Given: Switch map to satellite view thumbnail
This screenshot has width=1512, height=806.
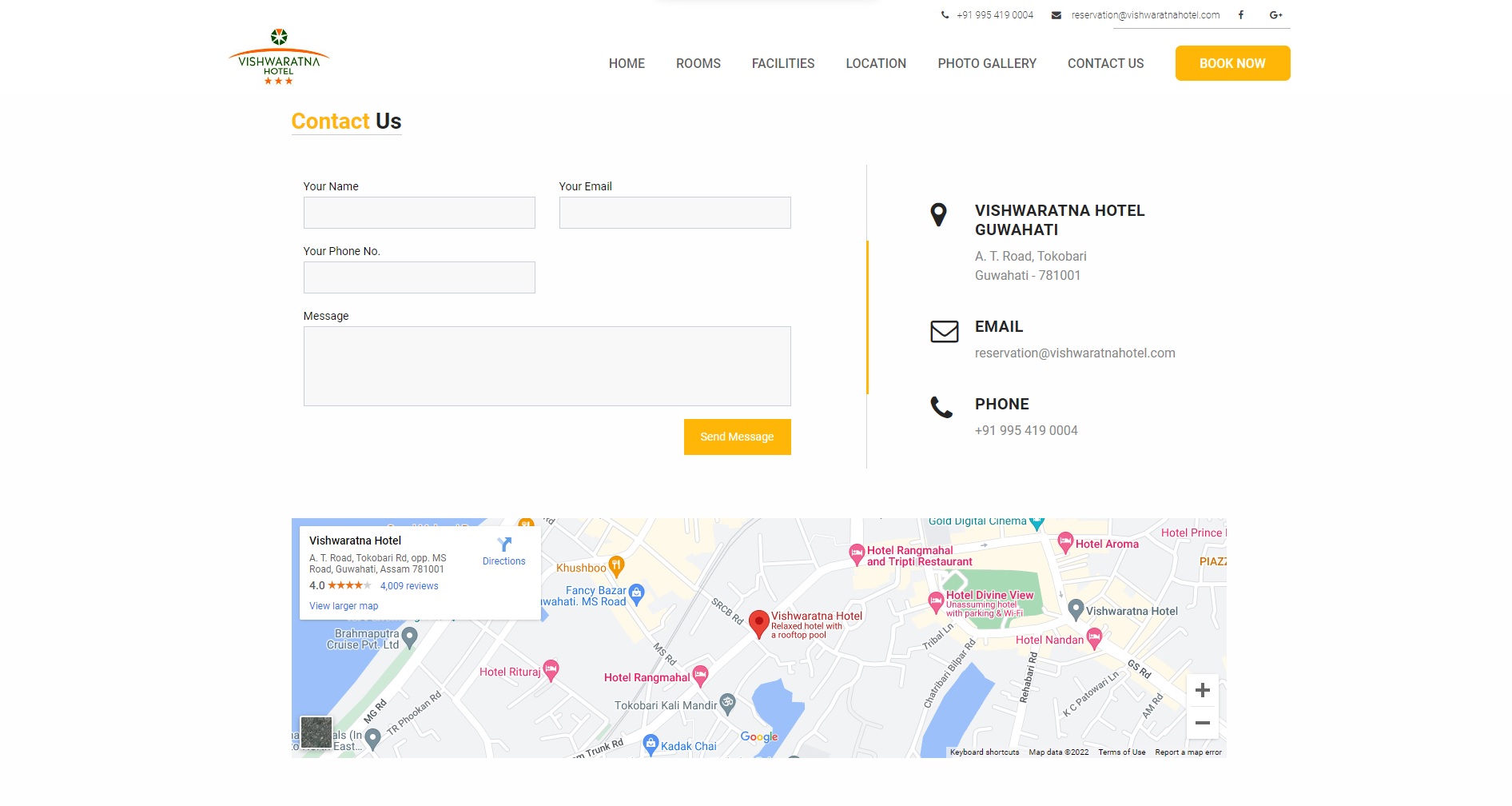Looking at the screenshot, I should [316, 732].
